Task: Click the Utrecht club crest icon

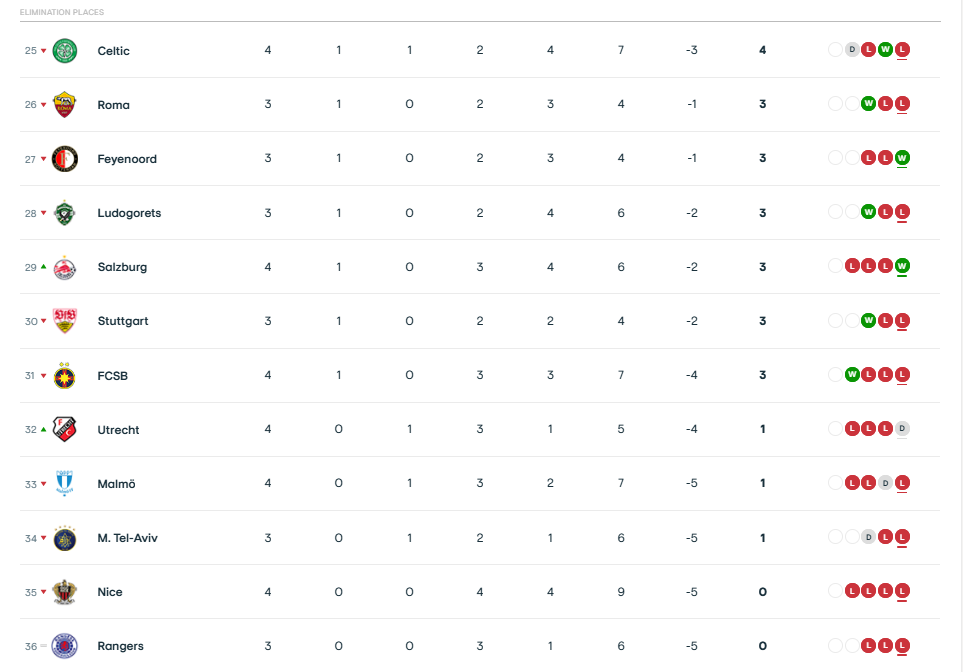Action: 65,429
